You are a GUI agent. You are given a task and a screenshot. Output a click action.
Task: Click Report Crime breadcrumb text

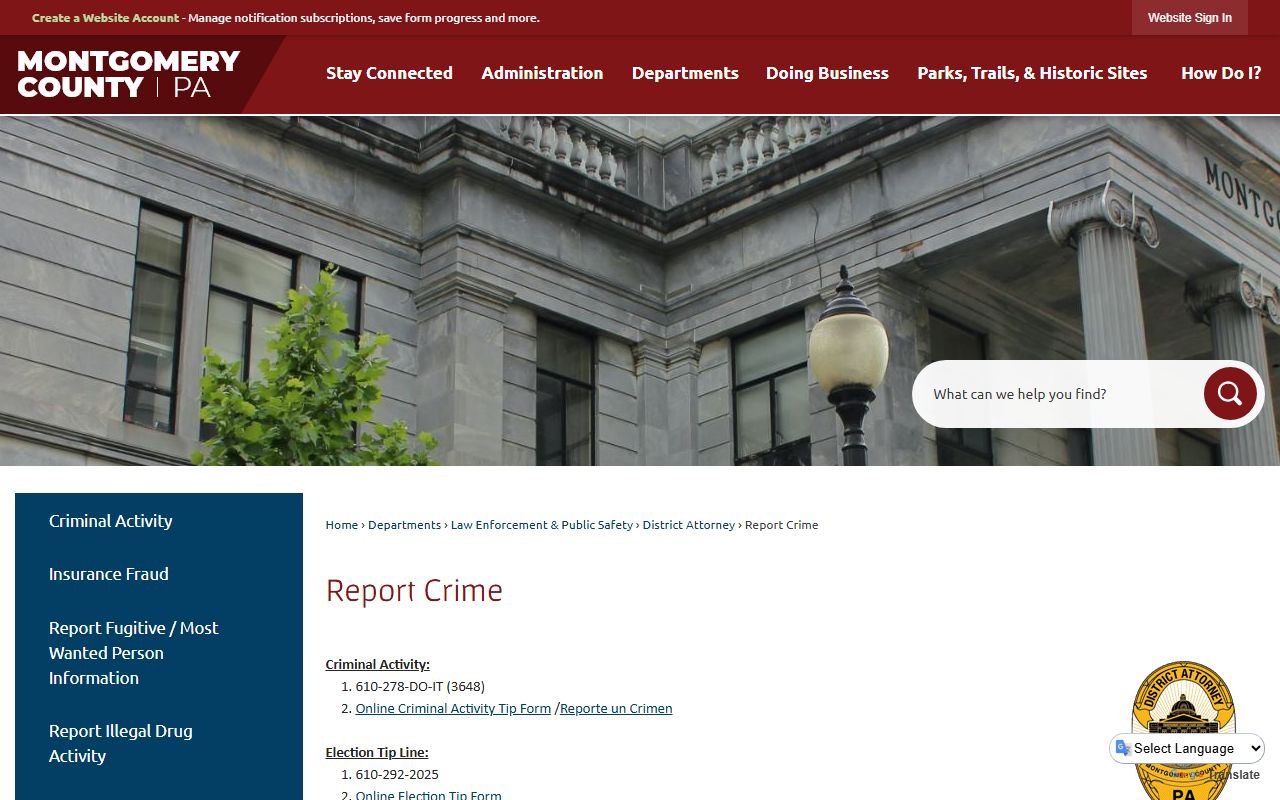pyautogui.click(x=781, y=525)
